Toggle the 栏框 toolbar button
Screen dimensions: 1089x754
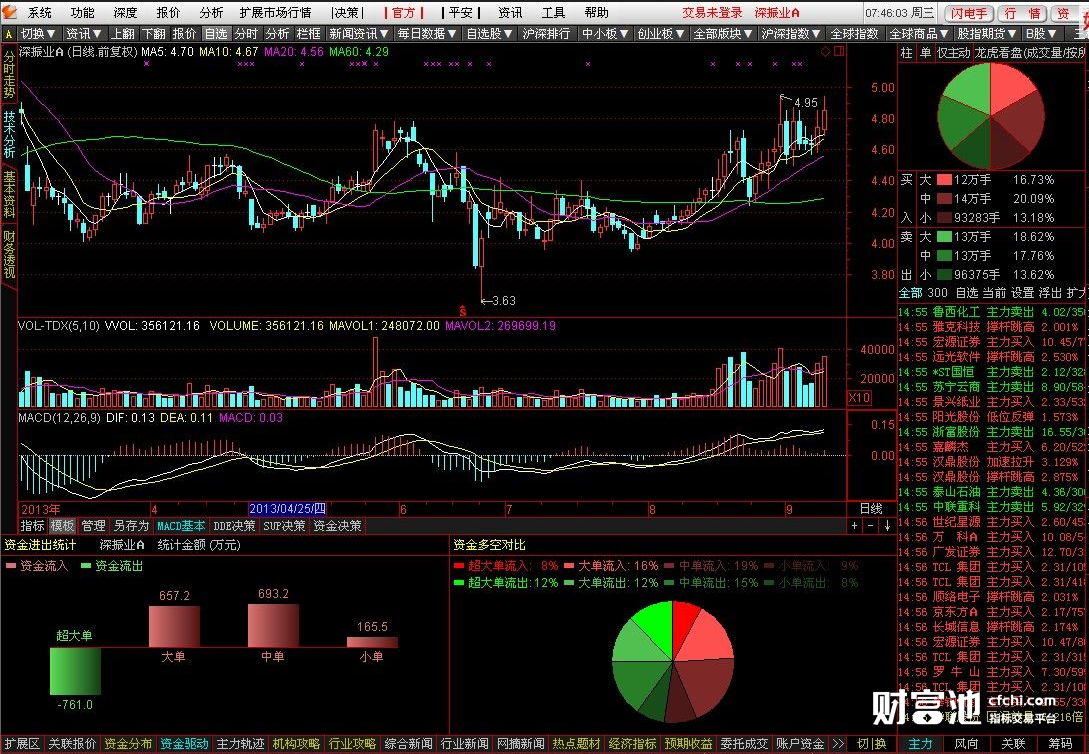[x=308, y=33]
